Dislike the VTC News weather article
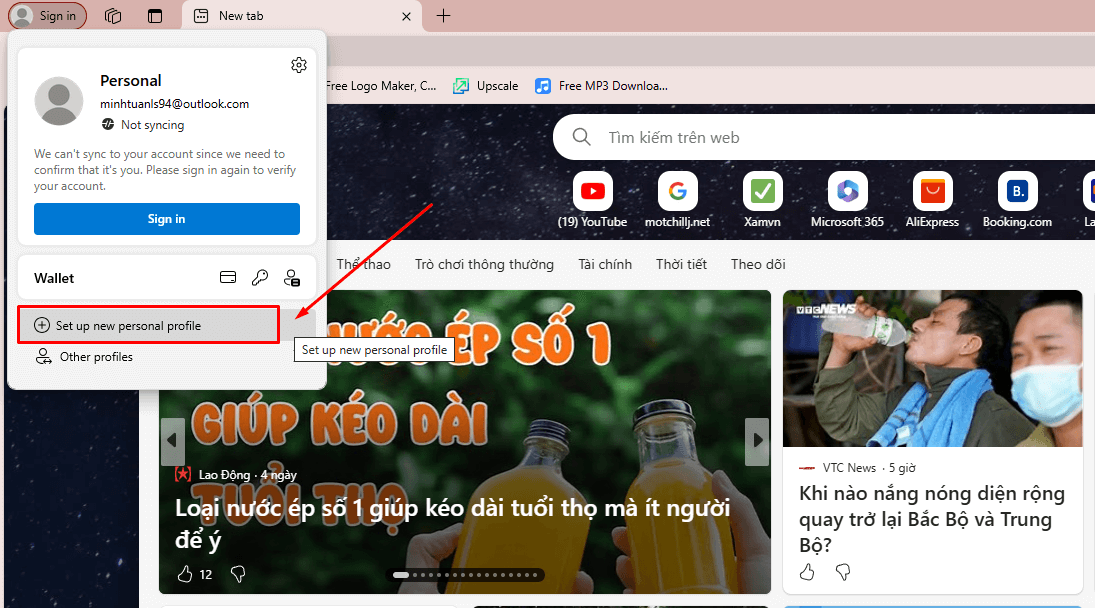This screenshot has width=1095, height=608. point(843,572)
